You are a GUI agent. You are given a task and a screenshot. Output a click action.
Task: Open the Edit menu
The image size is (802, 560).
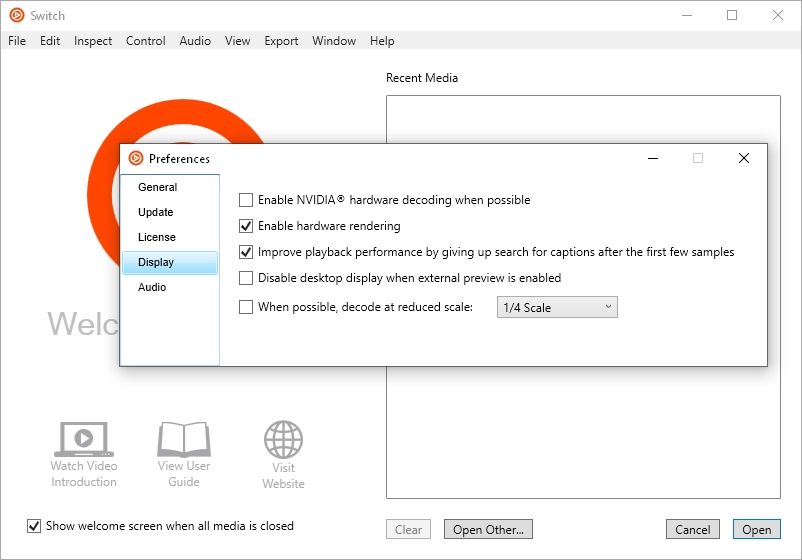[50, 41]
